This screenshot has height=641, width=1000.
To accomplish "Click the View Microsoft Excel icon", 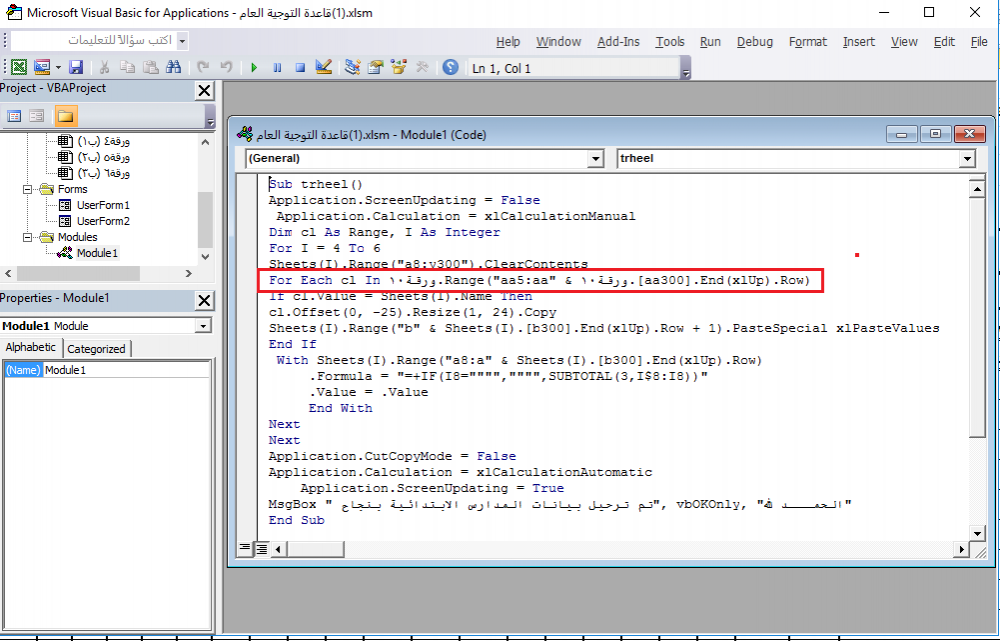I will tap(18, 67).
